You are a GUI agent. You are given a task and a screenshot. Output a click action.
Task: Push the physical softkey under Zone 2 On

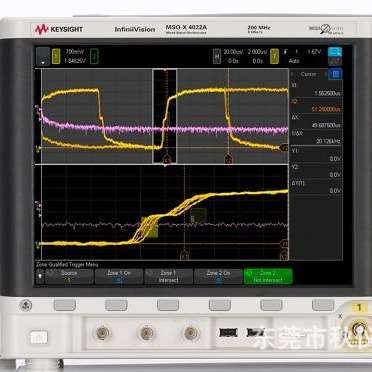[220, 305]
